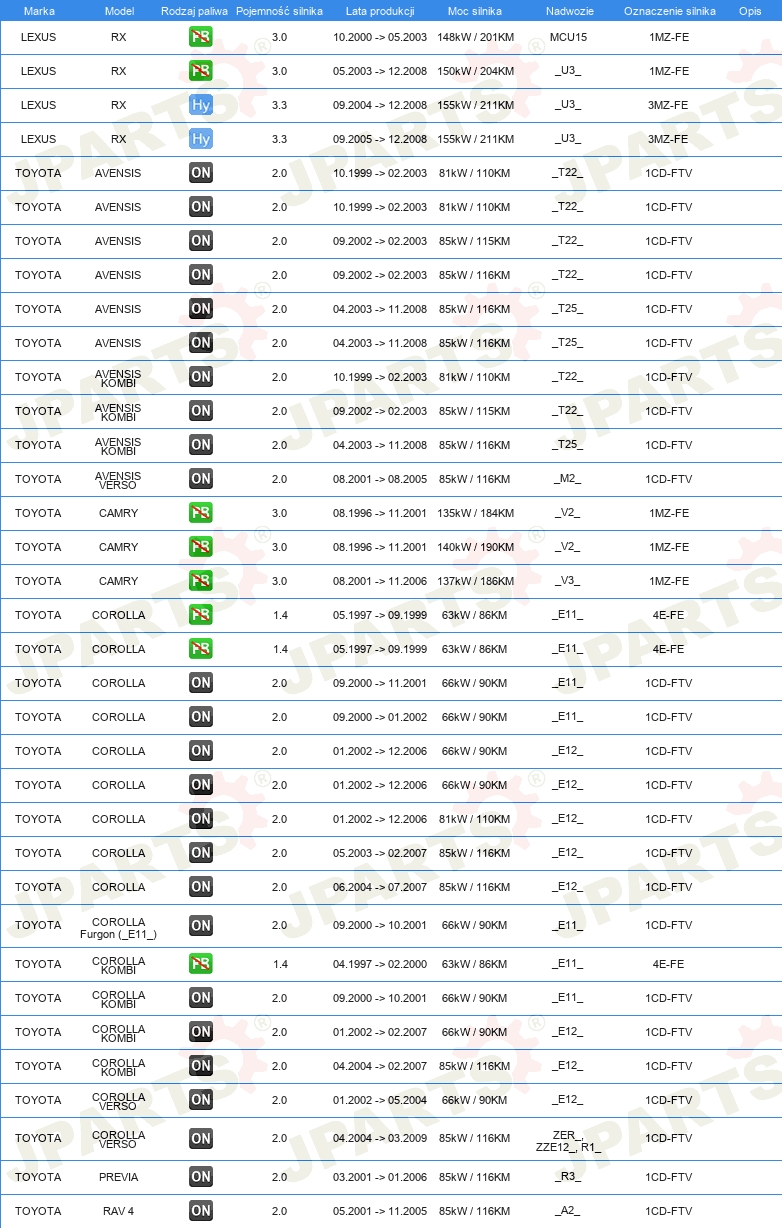This screenshot has height=1228, width=782.
Task: Select the RAV 4 model cell
Action: click(x=119, y=1211)
